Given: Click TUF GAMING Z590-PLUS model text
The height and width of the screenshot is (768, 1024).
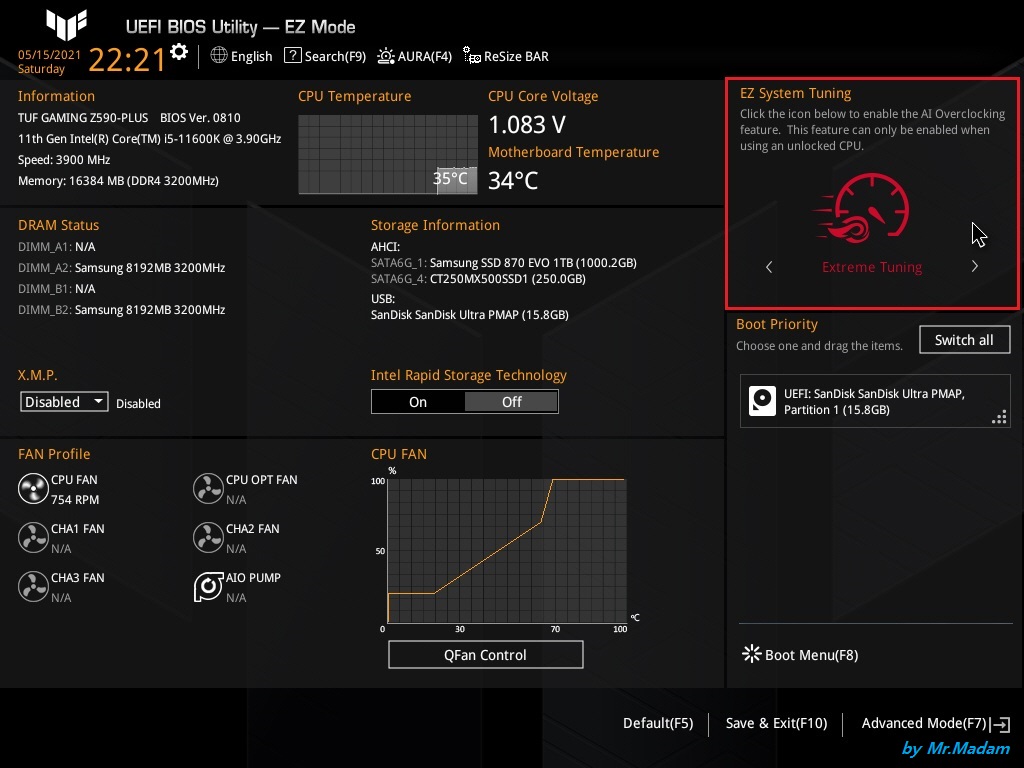Looking at the screenshot, I should [83, 118].
